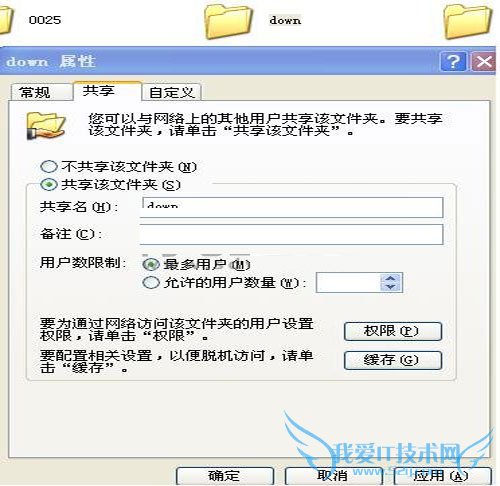Image resolution: width=500 pixels, height=486 pixels.
Task: Select the 共享该文件夹 radio option
Action: tap(49, 184)
